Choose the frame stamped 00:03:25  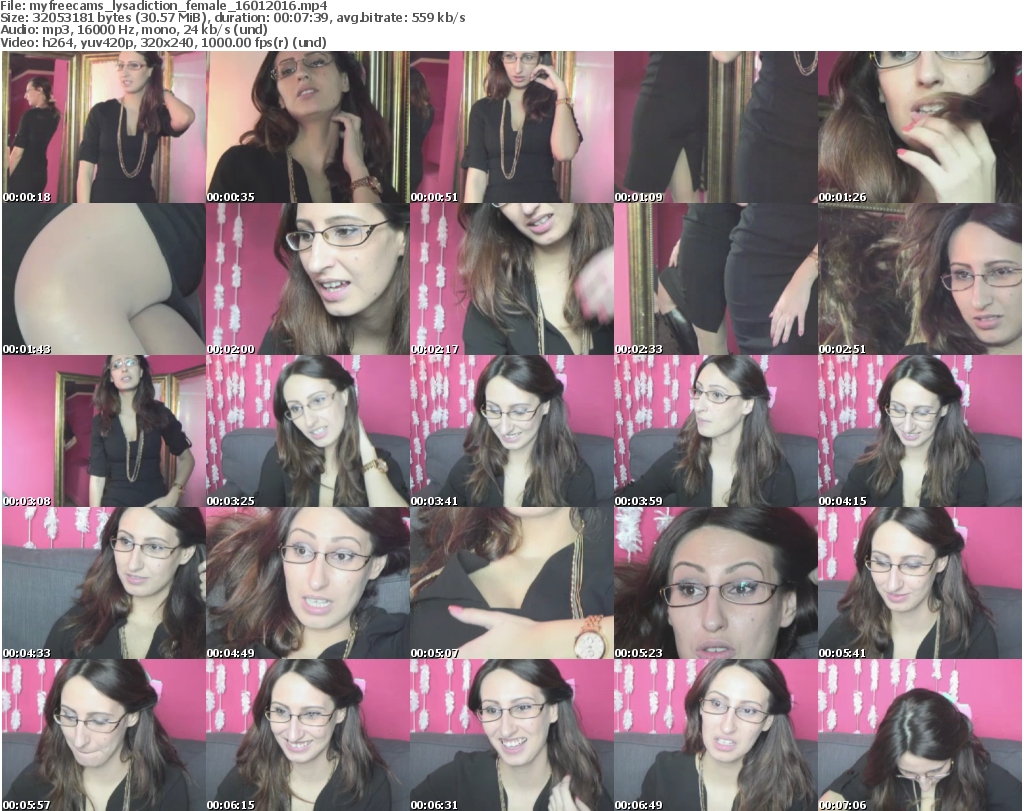(308, 432)
